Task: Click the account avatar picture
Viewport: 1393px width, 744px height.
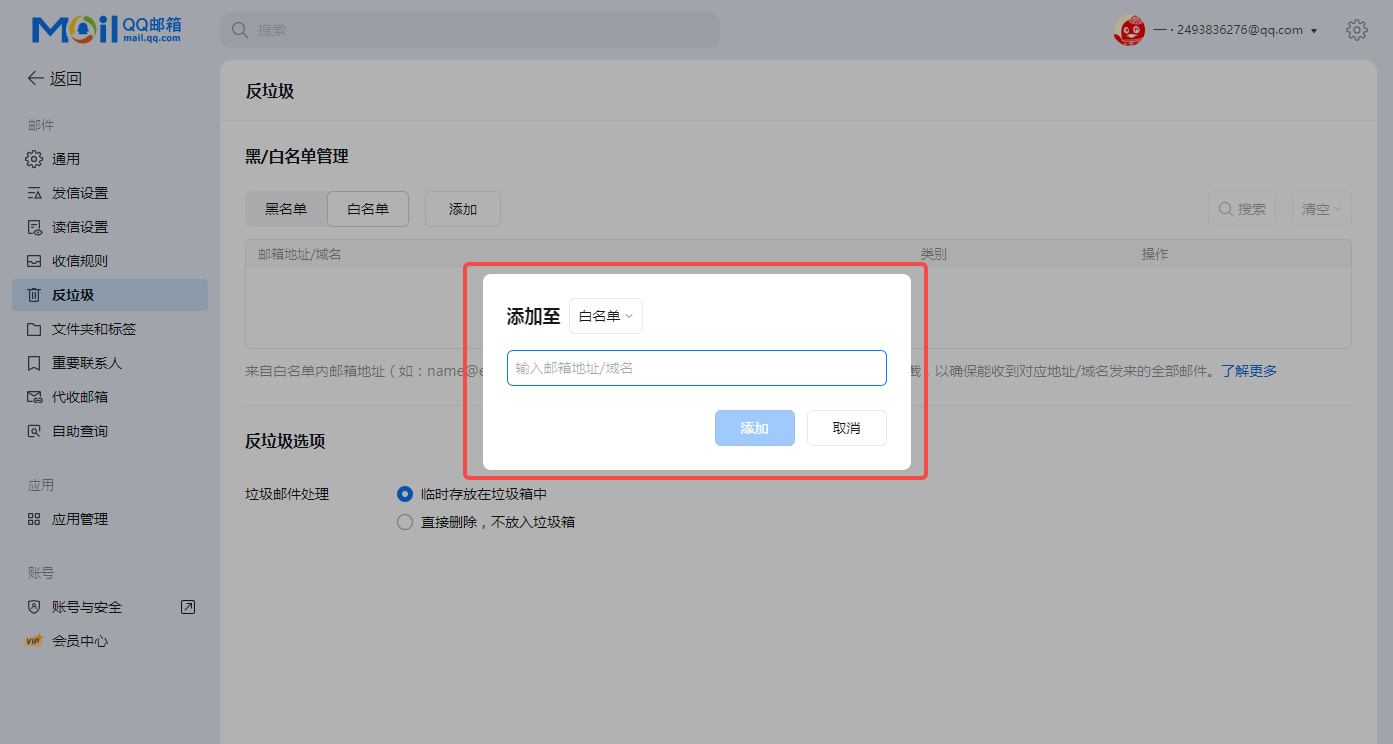Action: [x=1129, y=30]
